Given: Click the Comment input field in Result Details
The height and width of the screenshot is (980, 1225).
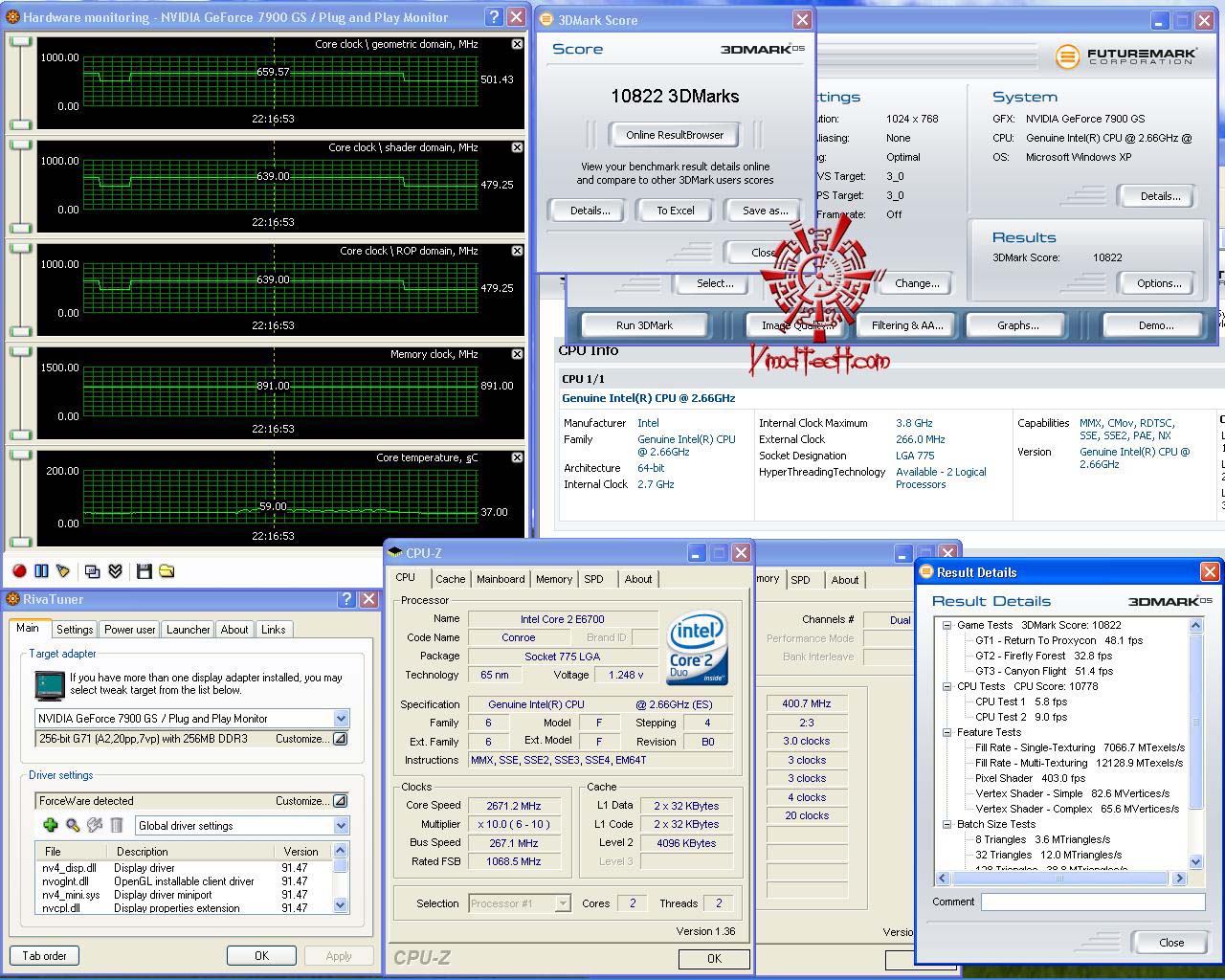Looking at the screenshot, I should (1093, 902).
